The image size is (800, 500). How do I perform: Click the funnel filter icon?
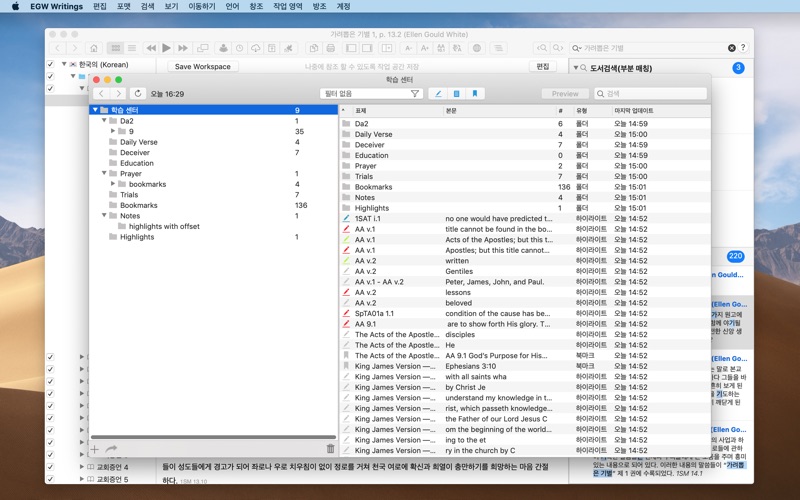coord(415,93)
